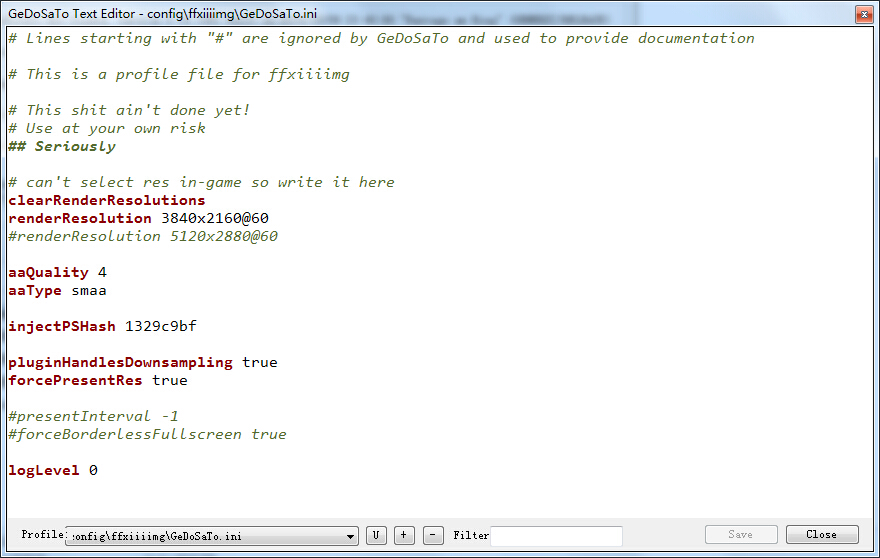Image resolution: width=880 pixels, height=558 pixels.
Task: Click the 'profile file for ffxiiiimg' comment
Action: click(178, 75)
